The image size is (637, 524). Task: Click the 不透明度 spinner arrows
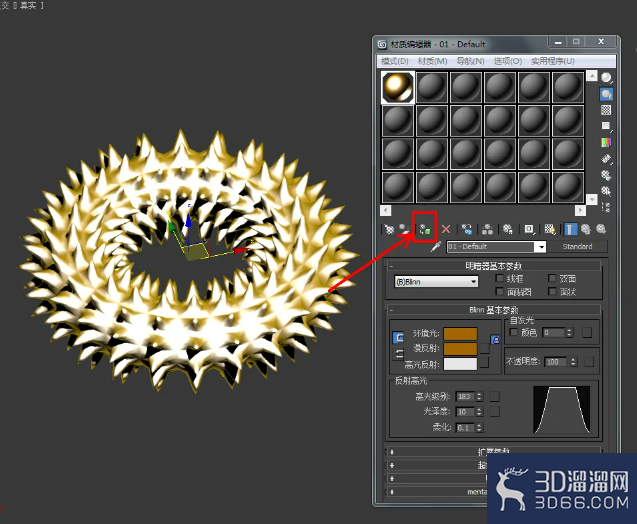[573, 362]
